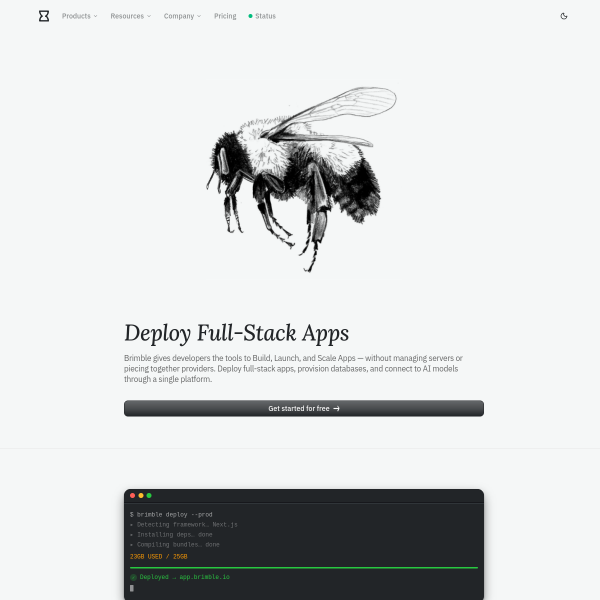Click the yellow terminal window dot
Screen dimensions: 600x600
(141, 496)
